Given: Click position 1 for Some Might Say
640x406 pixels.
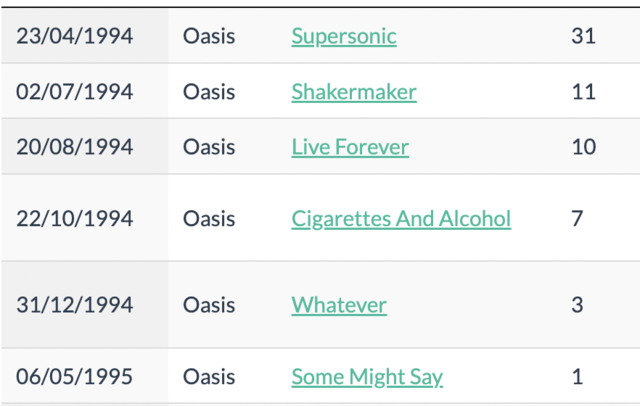Looking at the screenshot, I should coord(577,377).
